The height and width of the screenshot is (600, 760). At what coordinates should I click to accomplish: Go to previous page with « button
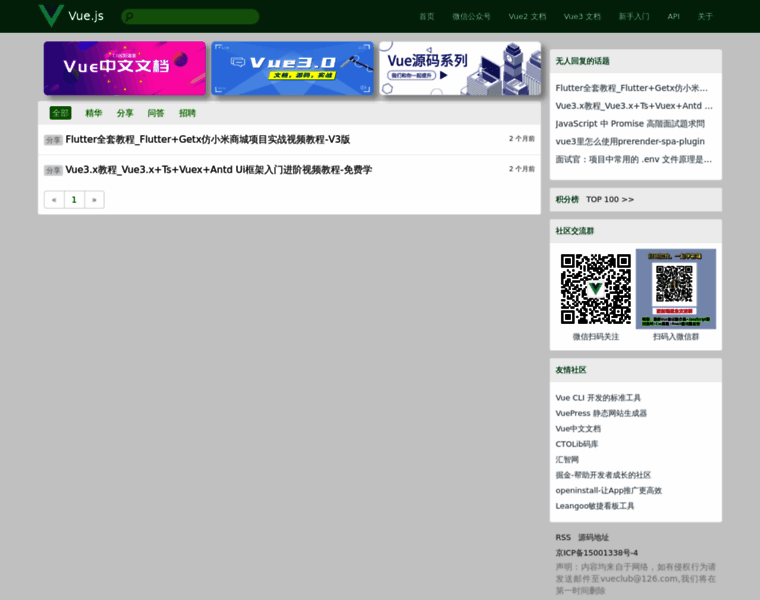point(54,200)
